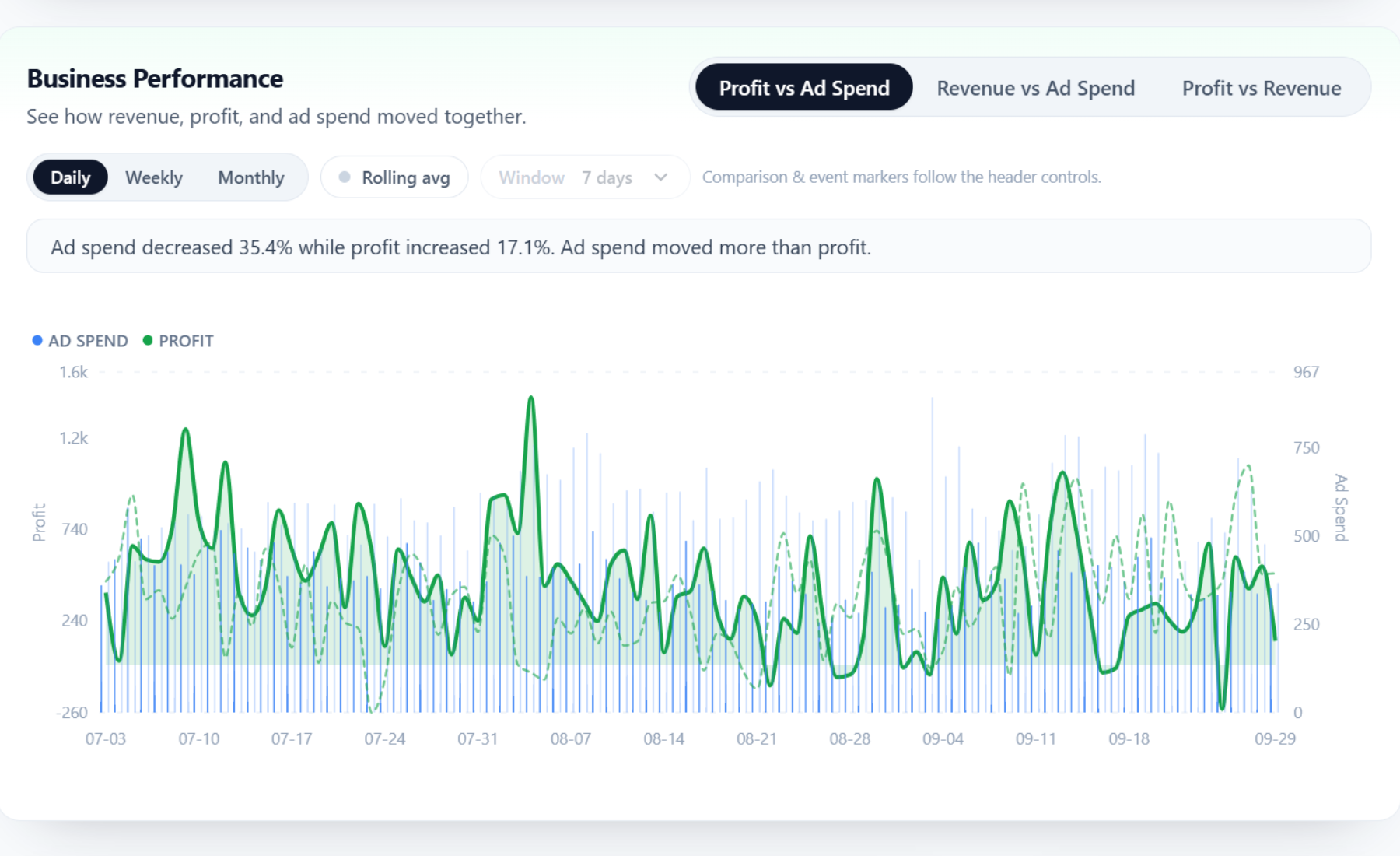The image size is (1400, 856).
Task: Click the rotated Ad Spend axis title
Action: tap(1341, 507)
